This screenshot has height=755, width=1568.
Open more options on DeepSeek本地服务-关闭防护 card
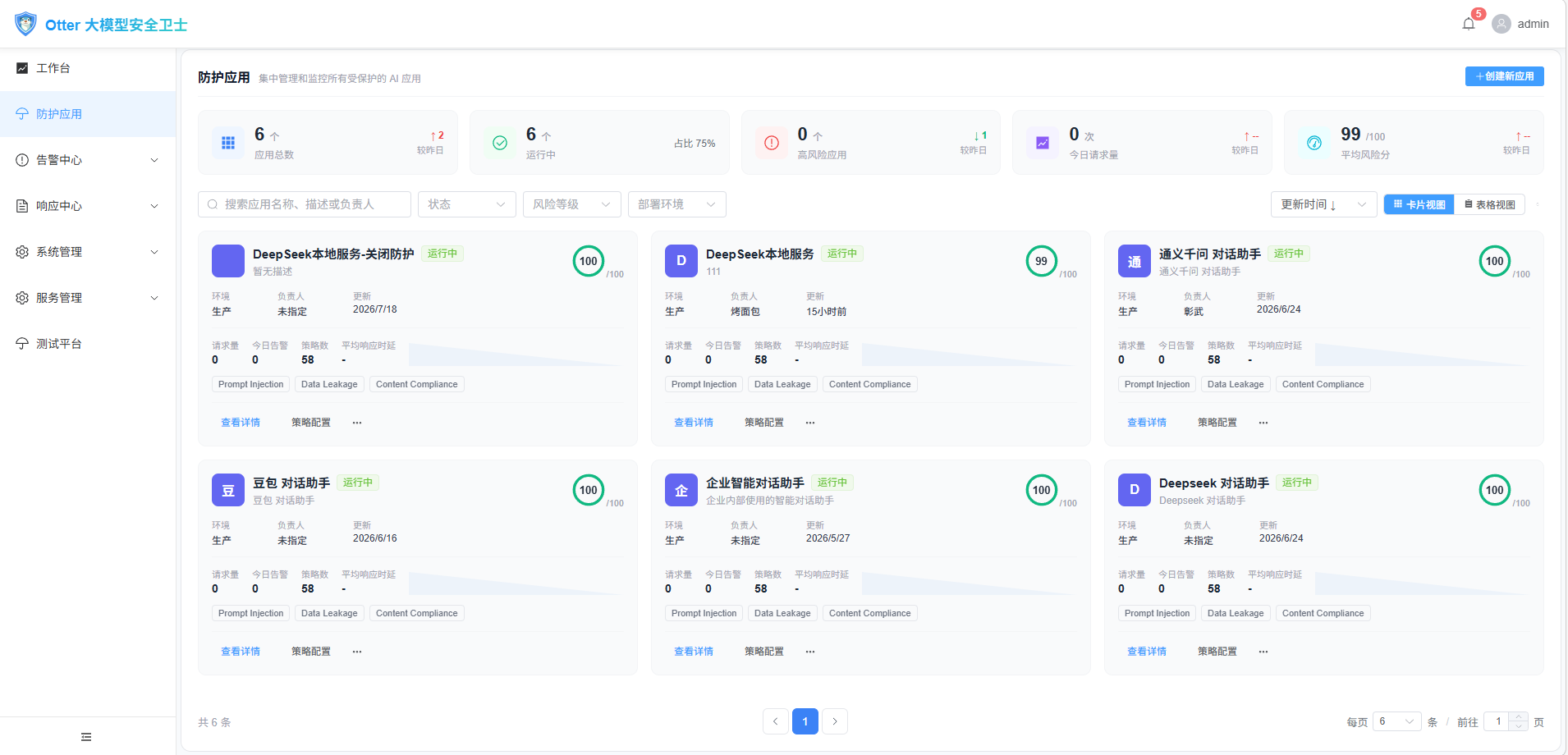[x=357, y=423]
